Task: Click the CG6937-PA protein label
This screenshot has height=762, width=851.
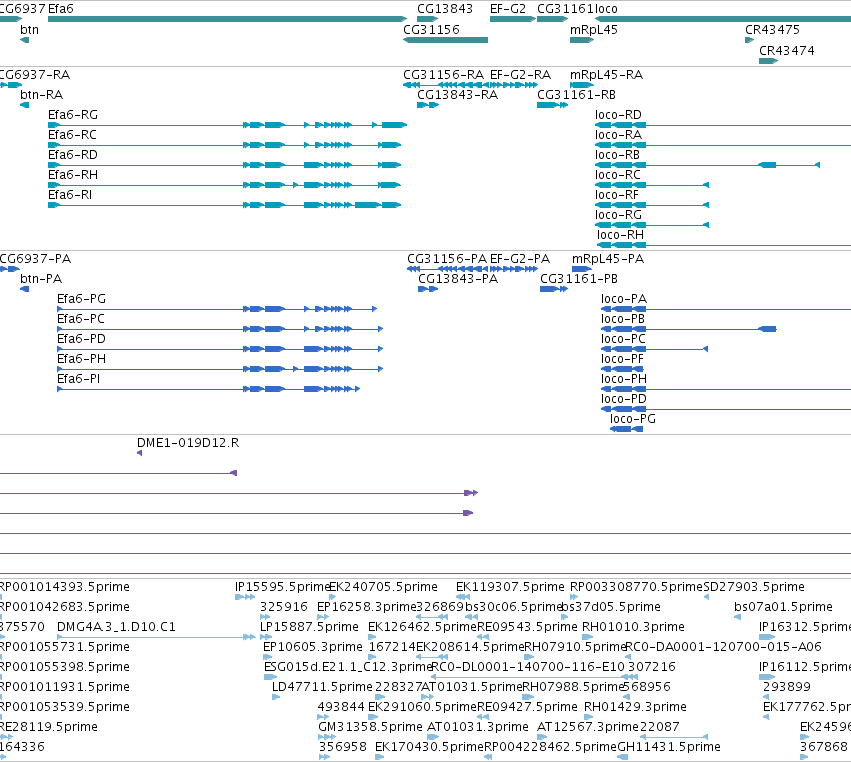Action: 35,259
